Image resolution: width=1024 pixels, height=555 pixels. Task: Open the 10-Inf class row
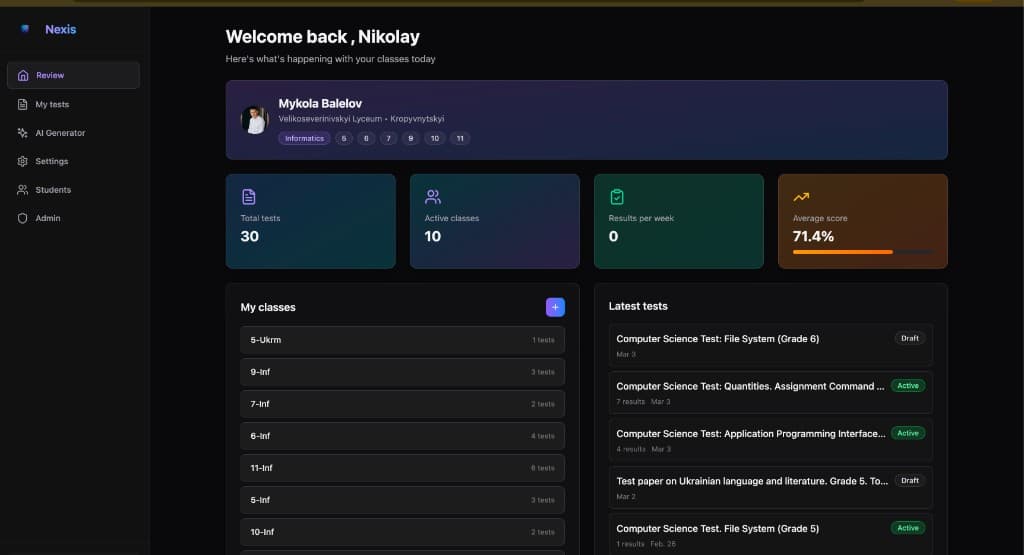[x=402, y=532]
